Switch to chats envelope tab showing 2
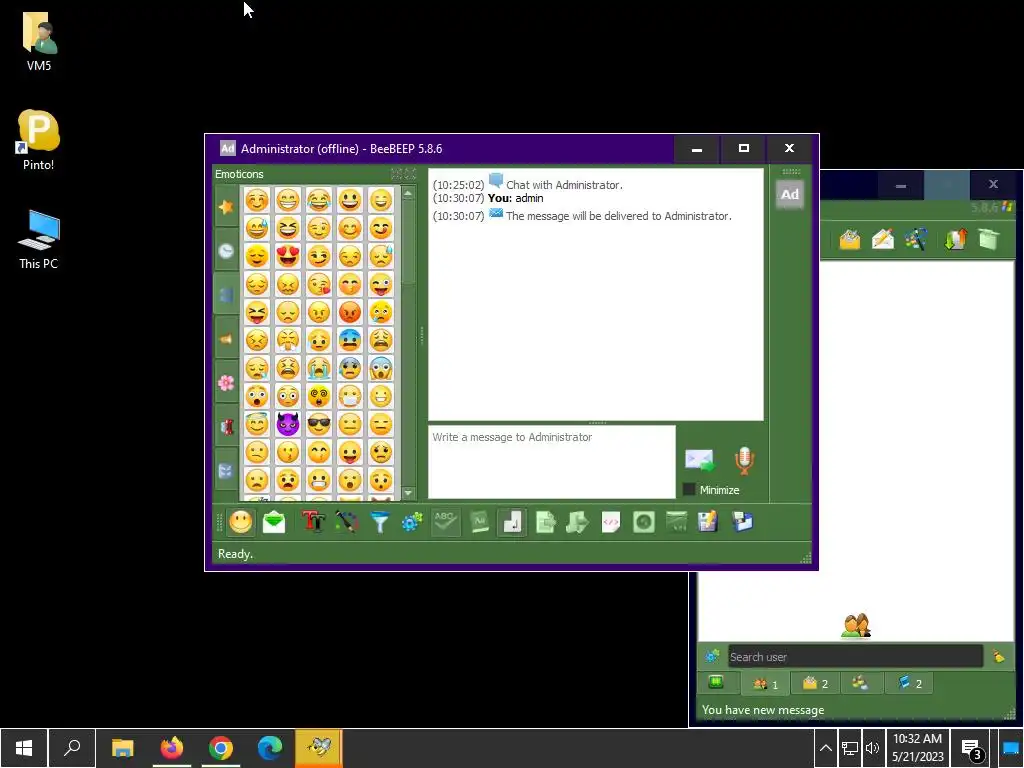Viewport: 1024px width, 768px height. point(815,684)
